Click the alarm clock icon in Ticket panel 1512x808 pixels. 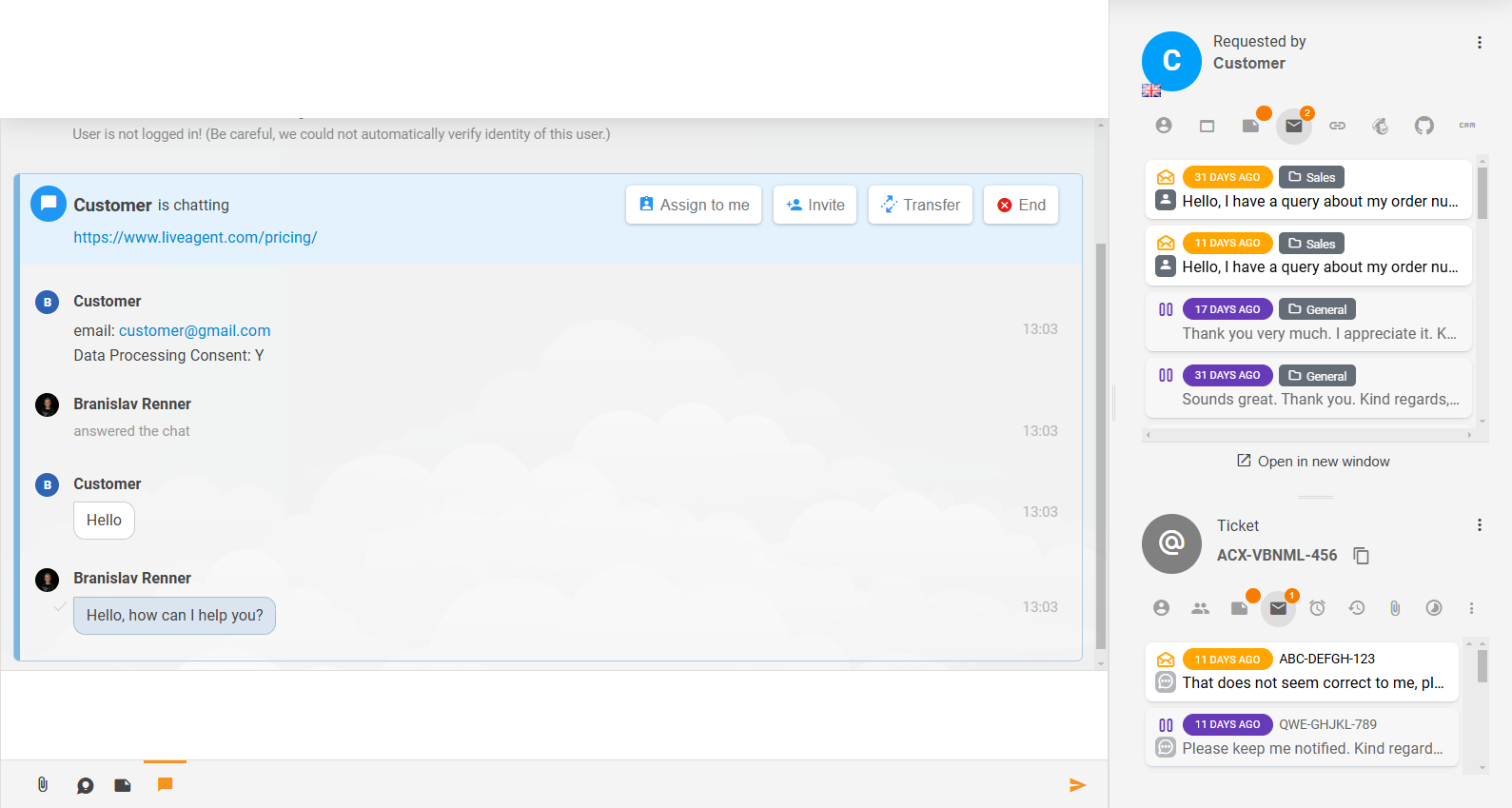pyautogui.click(x=1317, y=608)
